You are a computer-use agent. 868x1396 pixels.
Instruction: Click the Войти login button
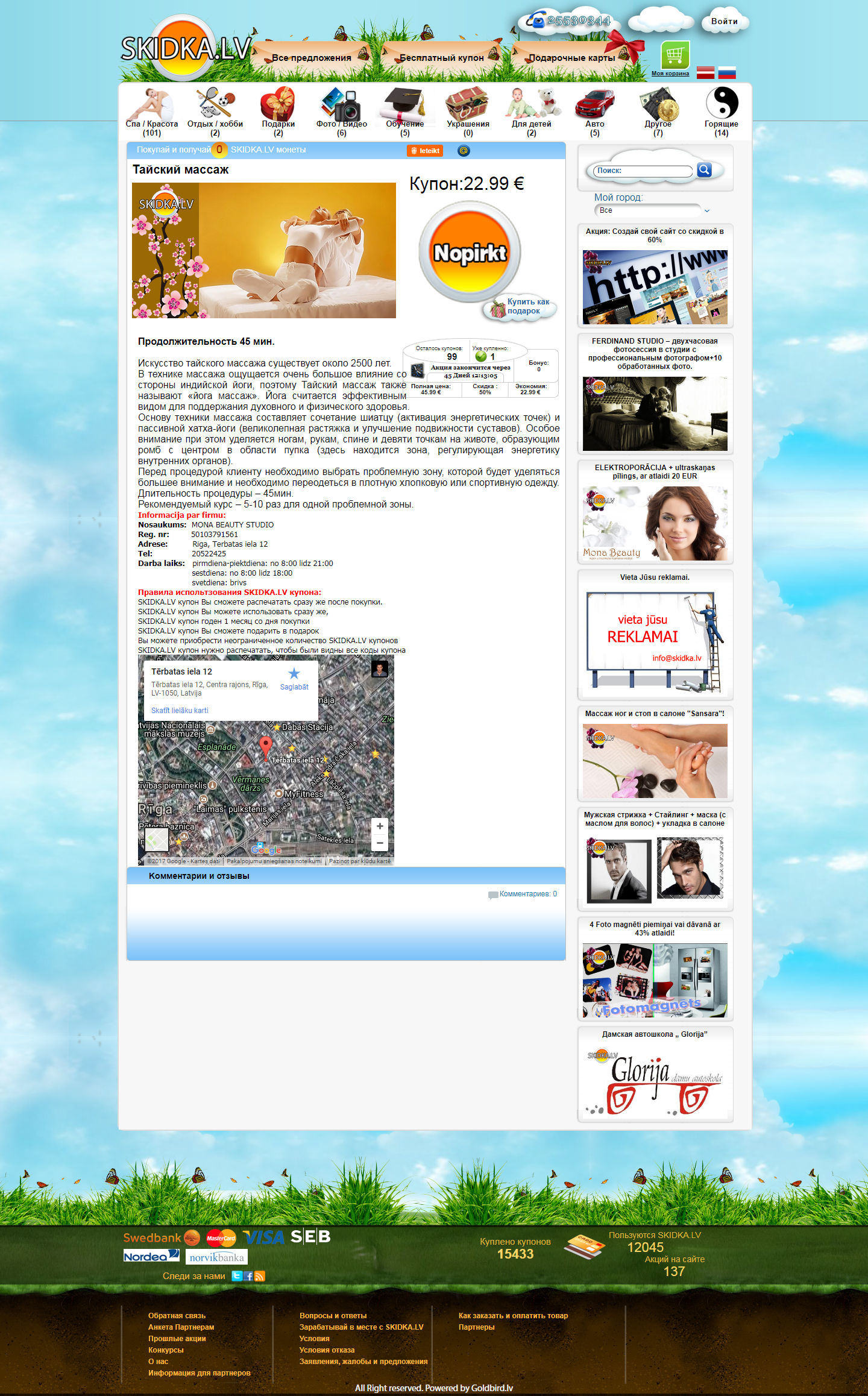(x=725, y=22)
